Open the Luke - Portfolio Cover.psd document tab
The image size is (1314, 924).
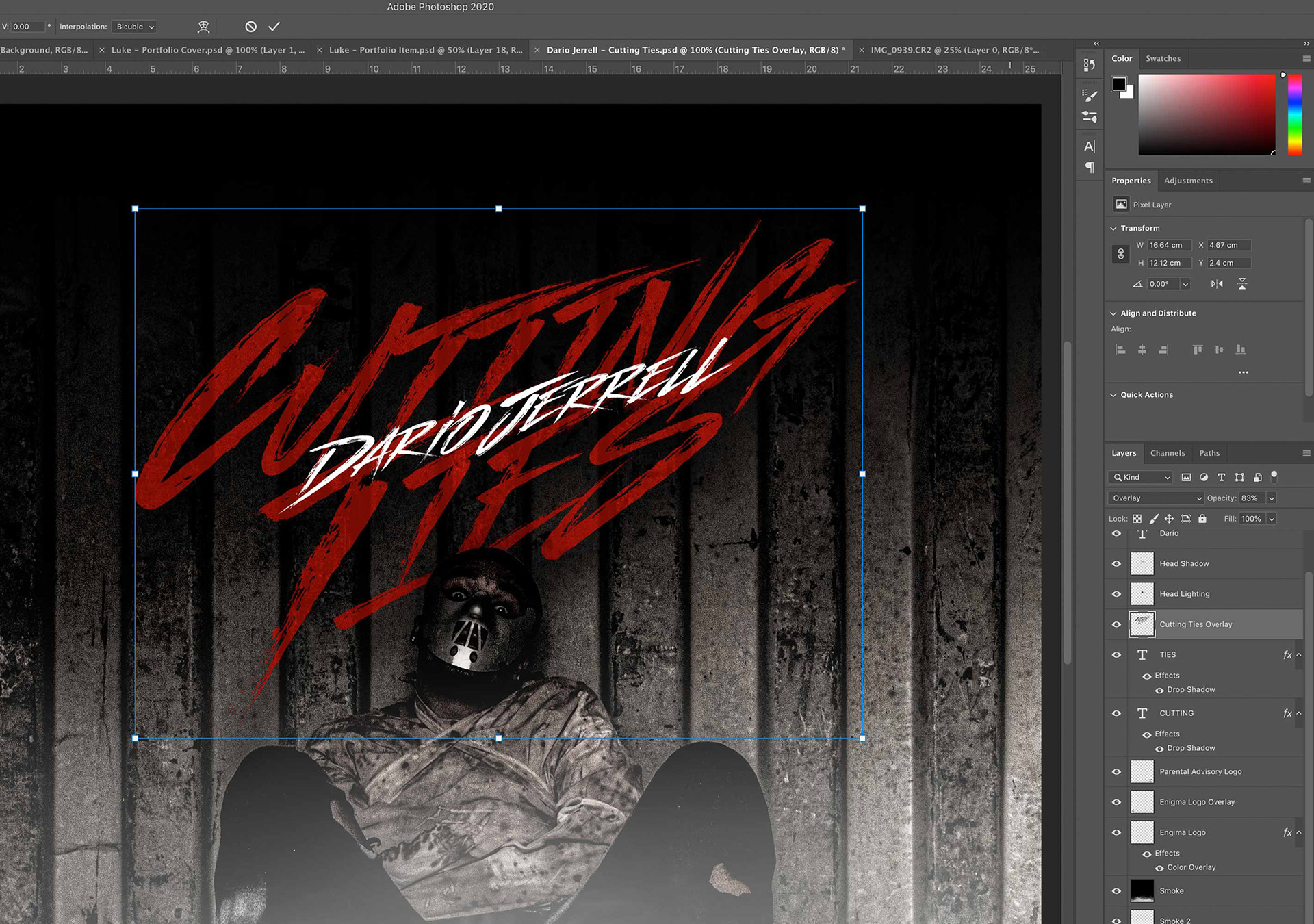tap(208, 50)
